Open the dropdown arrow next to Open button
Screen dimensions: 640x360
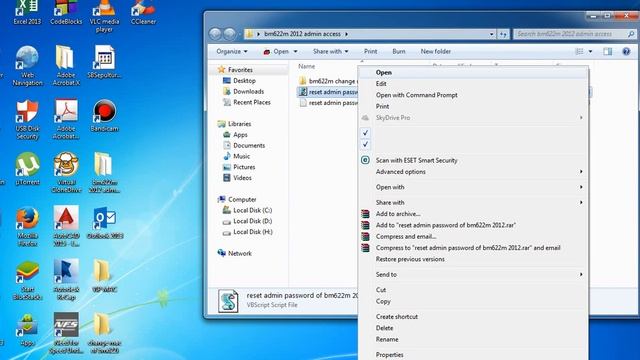[295, 51]
